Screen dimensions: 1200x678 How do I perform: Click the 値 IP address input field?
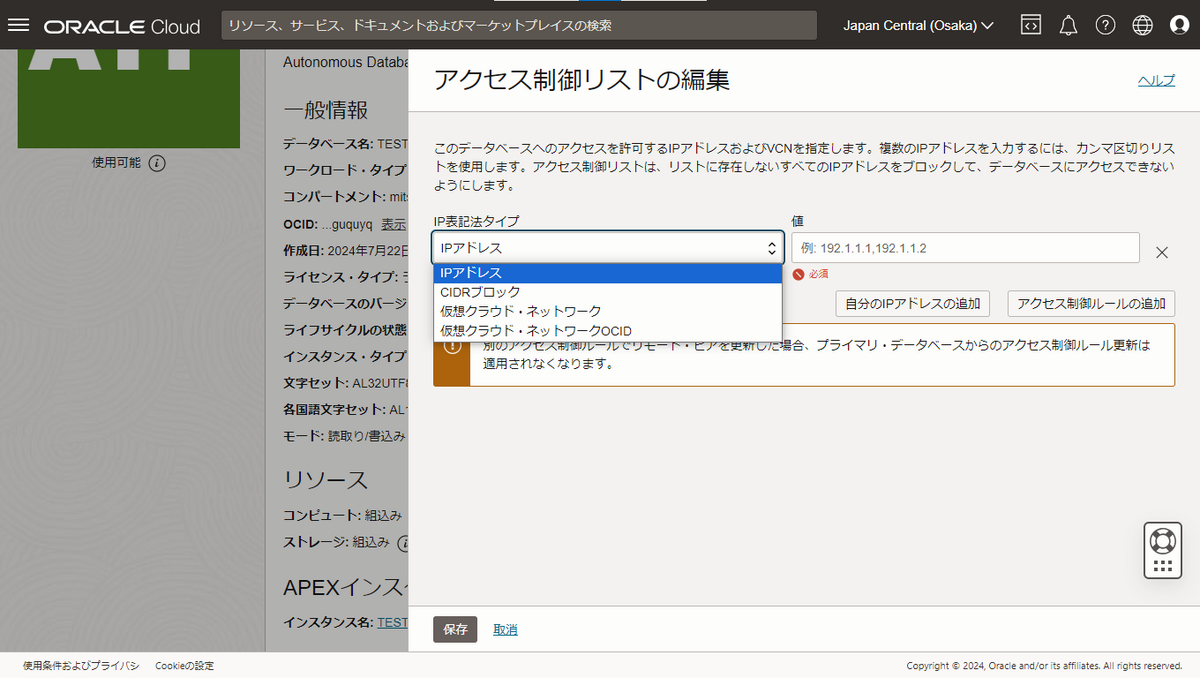pyautogui.click(x=965, y=247)
